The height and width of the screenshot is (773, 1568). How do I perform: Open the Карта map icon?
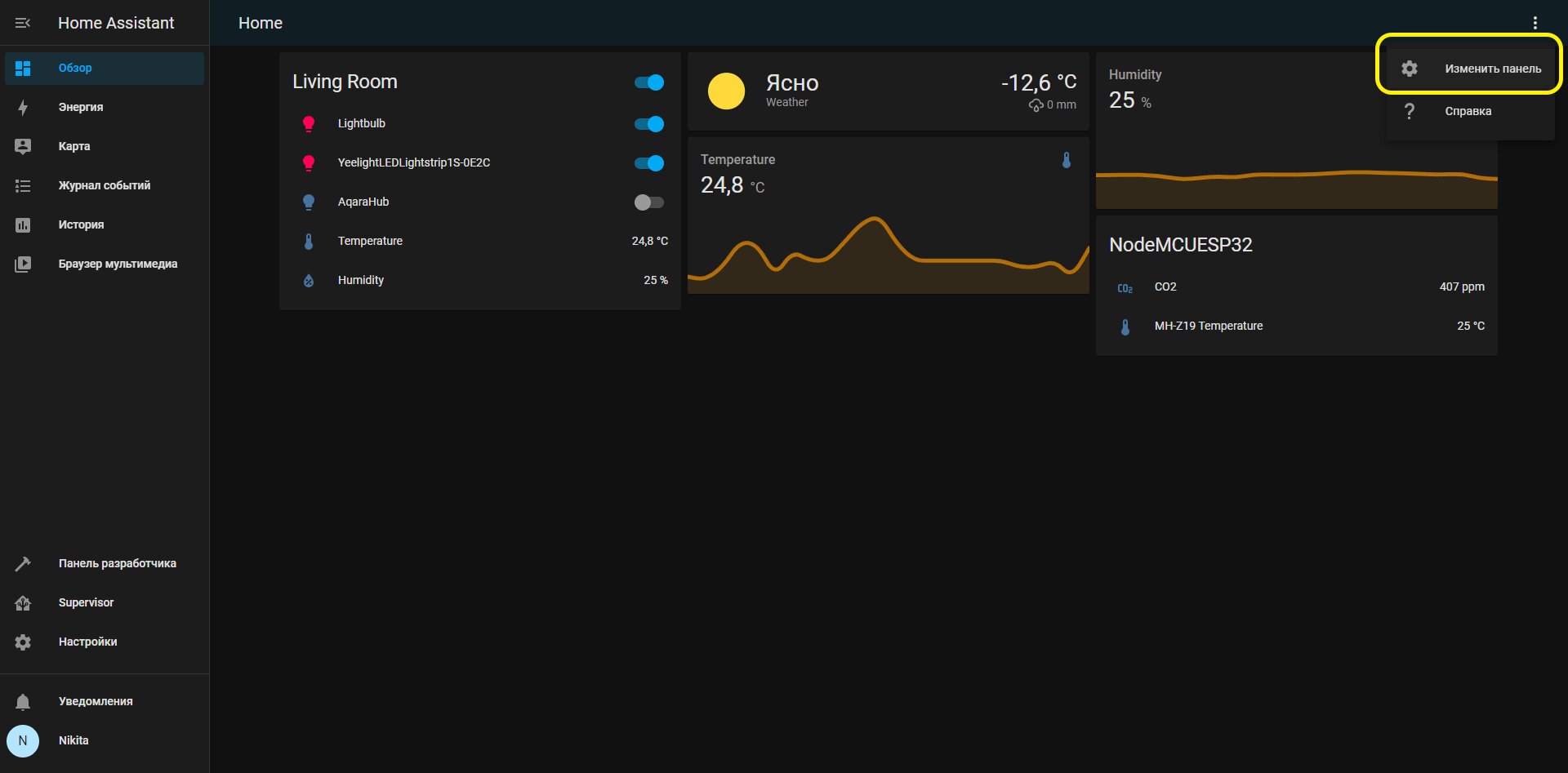click(23, 146)
